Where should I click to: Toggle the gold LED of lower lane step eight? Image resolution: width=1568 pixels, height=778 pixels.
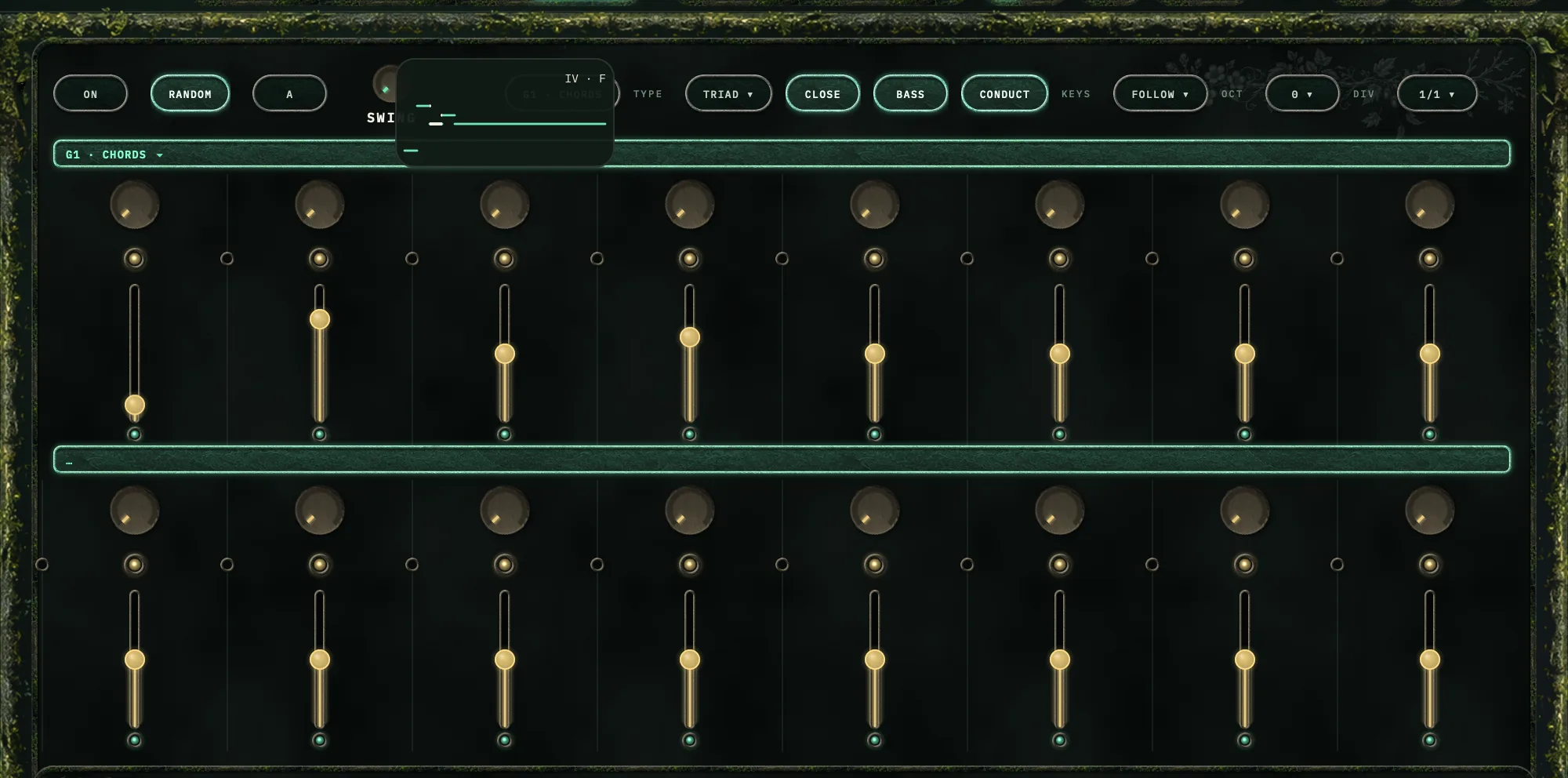1430,565
